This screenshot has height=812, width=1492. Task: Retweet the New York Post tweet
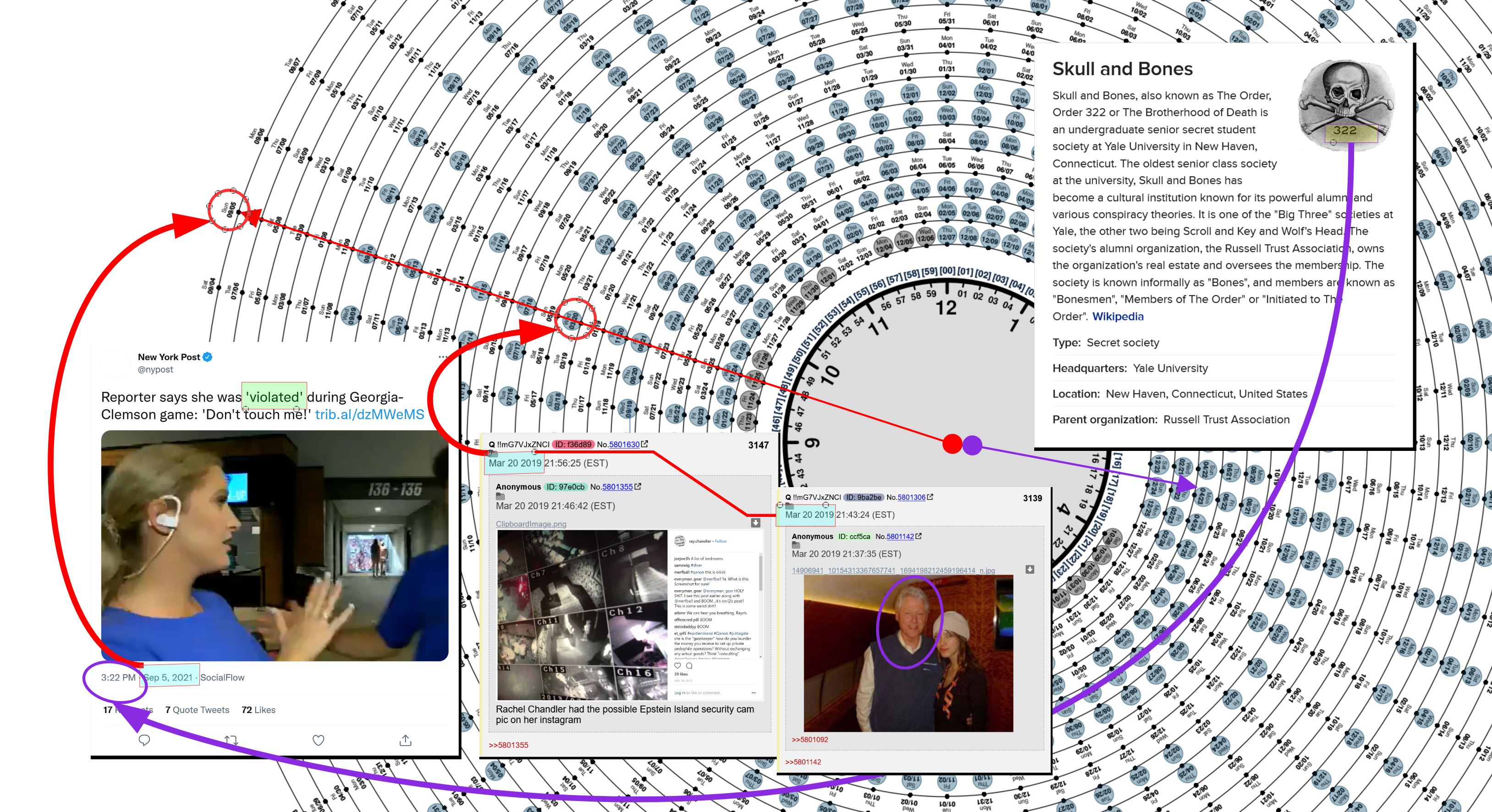click(x=231, y=740)
